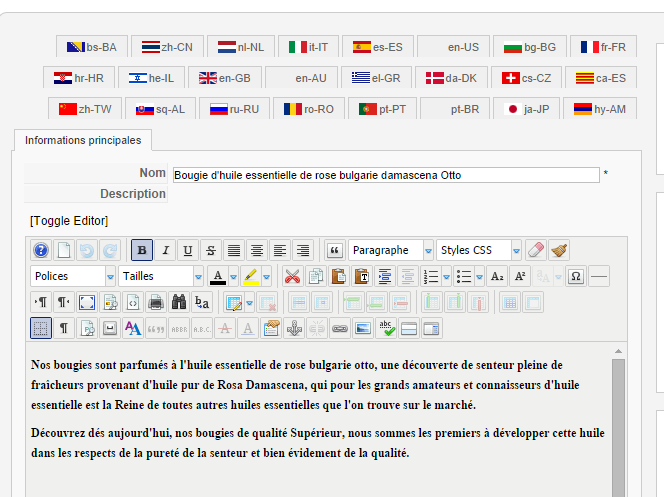Apply subscript formatting

pyautogui.click(x=497, y=276)
